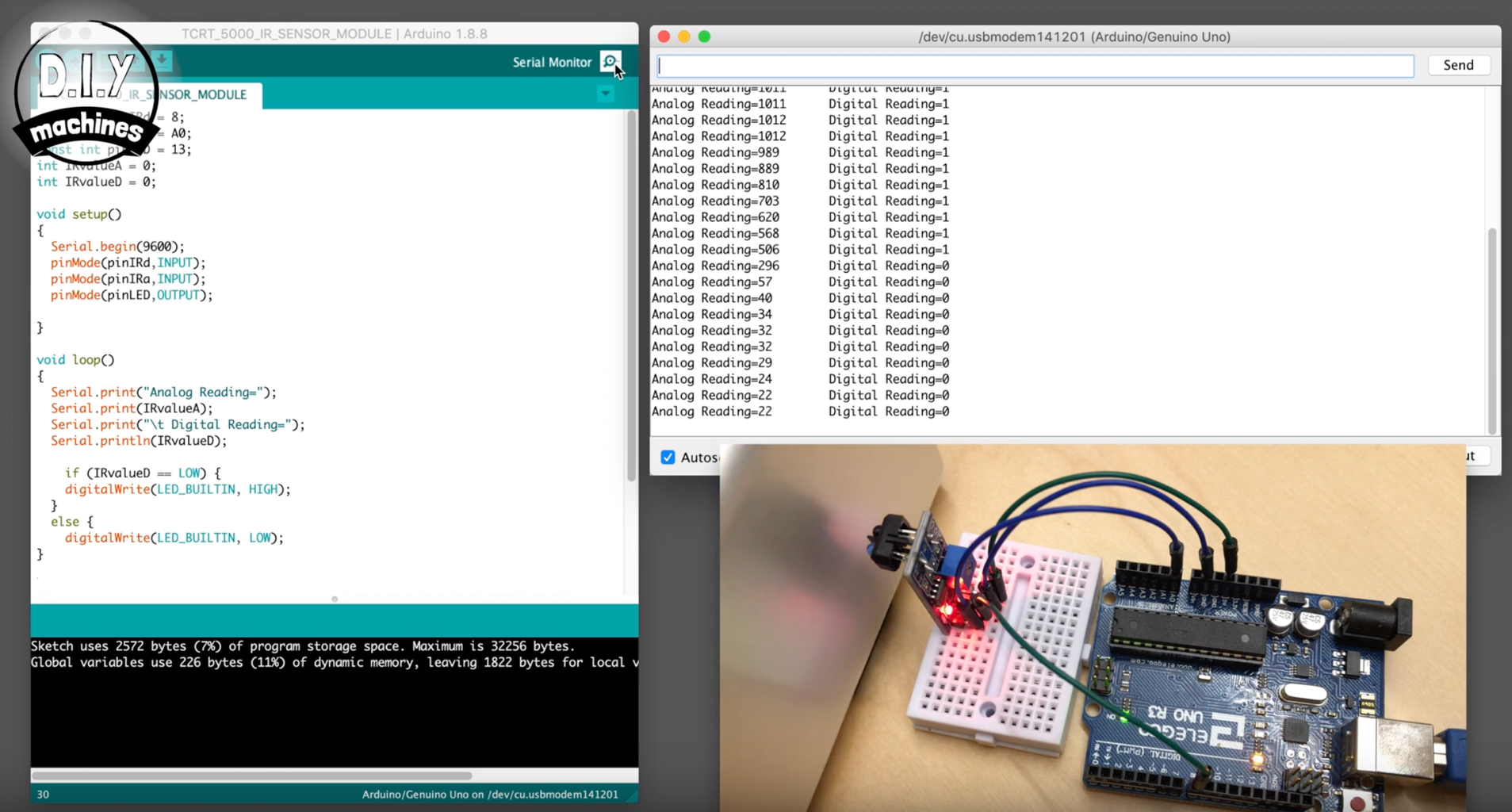The width and height of the screenshot is (1512, 812).
Task: Click the console horizontal scrollbar
Action: [x=252, y=776]
